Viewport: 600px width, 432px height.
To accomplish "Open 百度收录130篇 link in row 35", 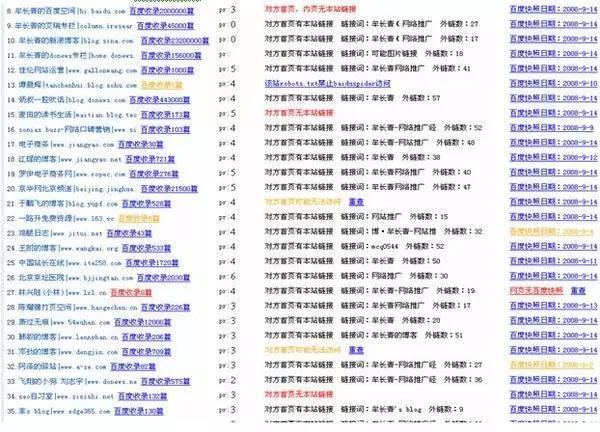I will coord(139,411).
